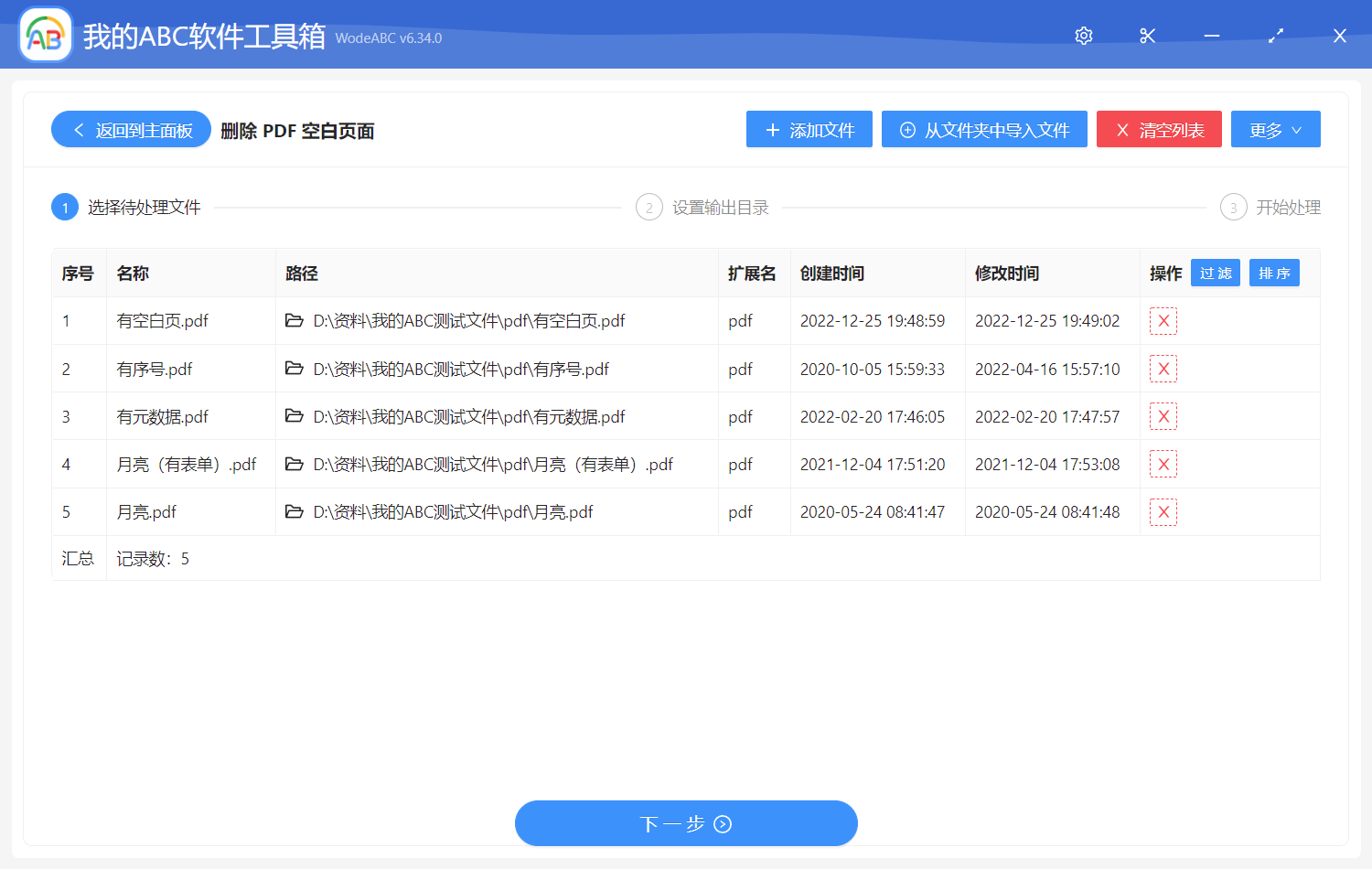
Task: Add files using 添加文件
Action: tap(809, 129)
